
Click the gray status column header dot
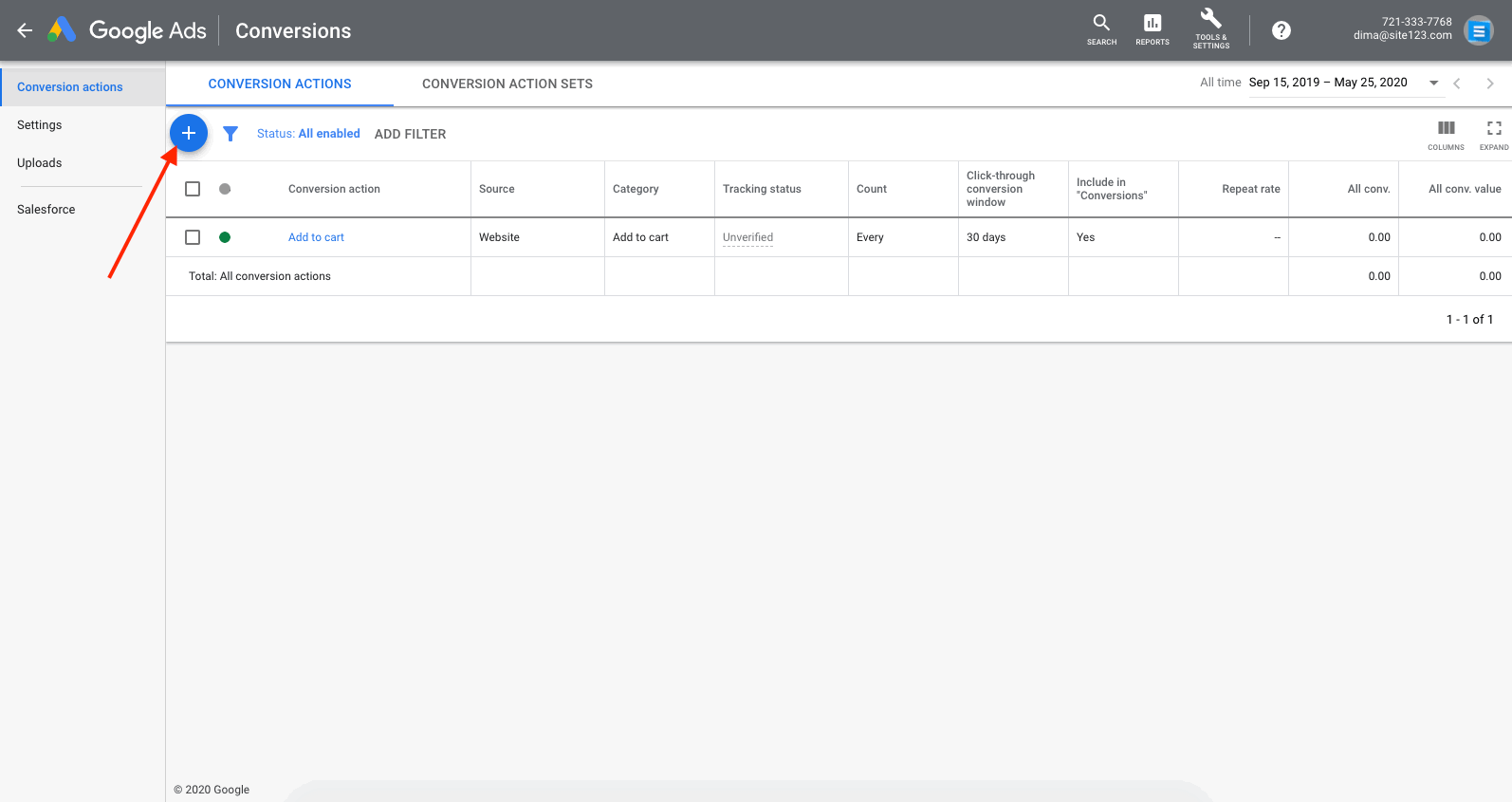coord(225,189)
